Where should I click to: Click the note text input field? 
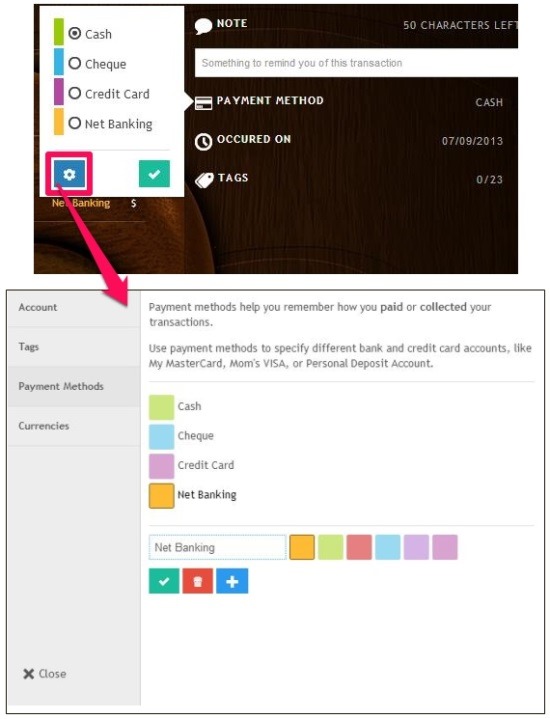point(356,63)
